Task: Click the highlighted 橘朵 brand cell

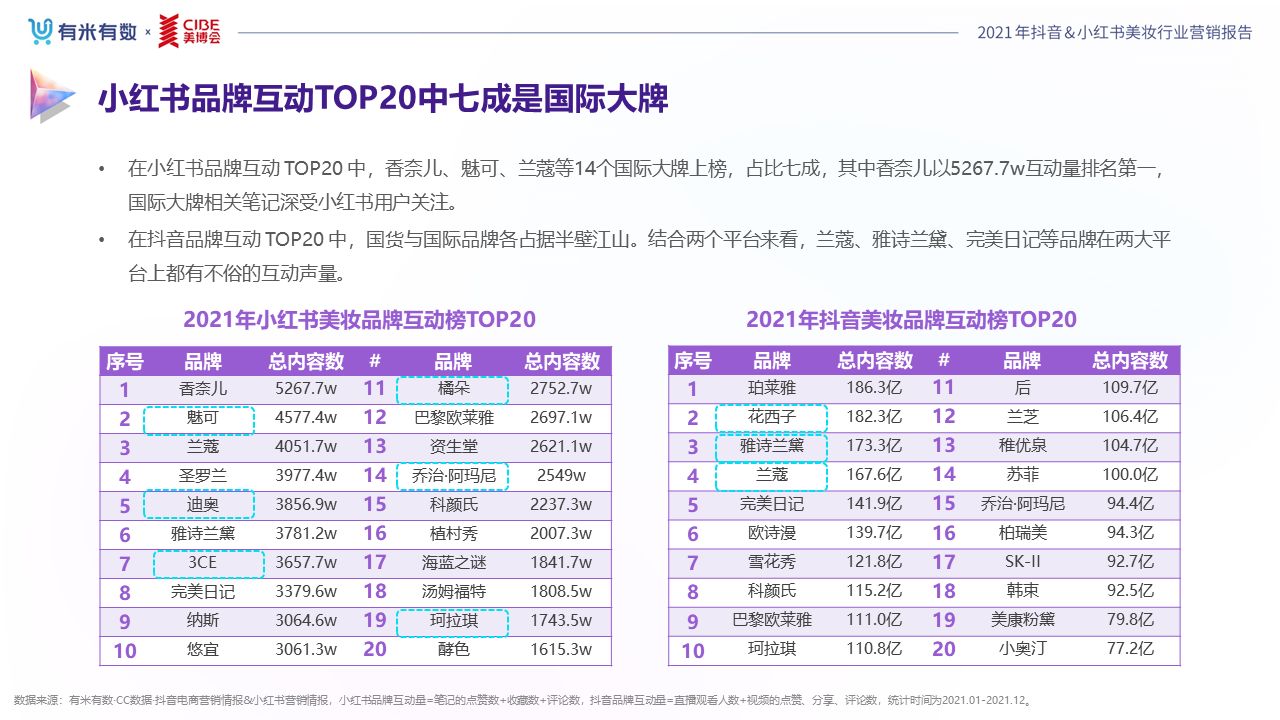Action: (452, 390)
